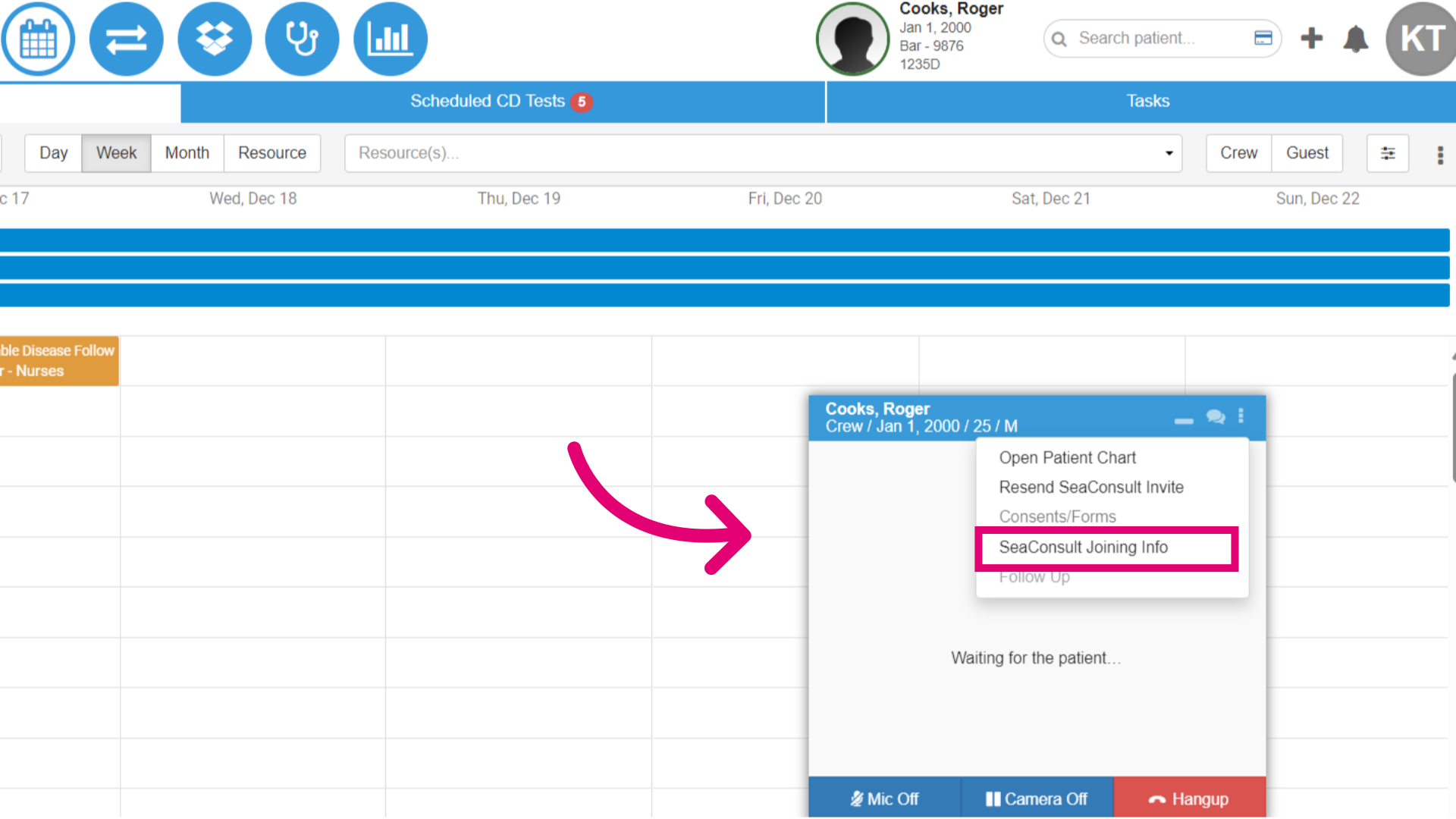This screenshot has height=819, width=1456.
Task: Switch to Scheduled CD Tests tab
Action: [502, 101]
